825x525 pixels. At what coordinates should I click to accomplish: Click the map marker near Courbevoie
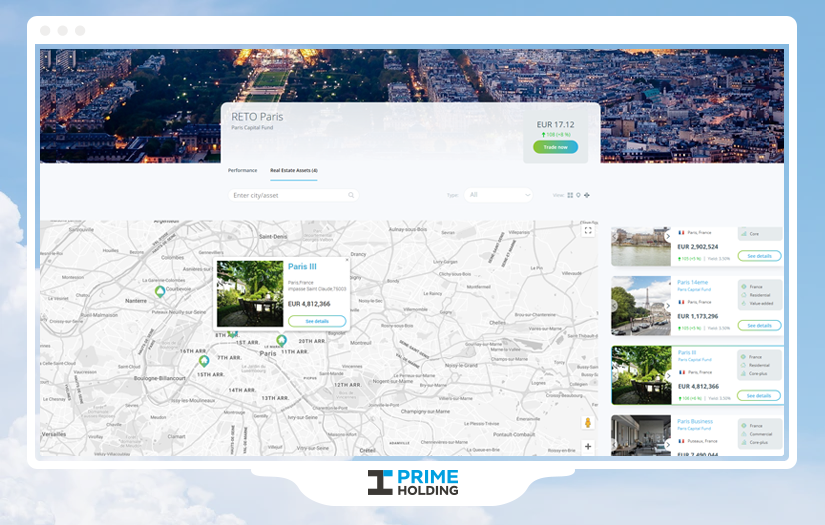tap(160, 291)
